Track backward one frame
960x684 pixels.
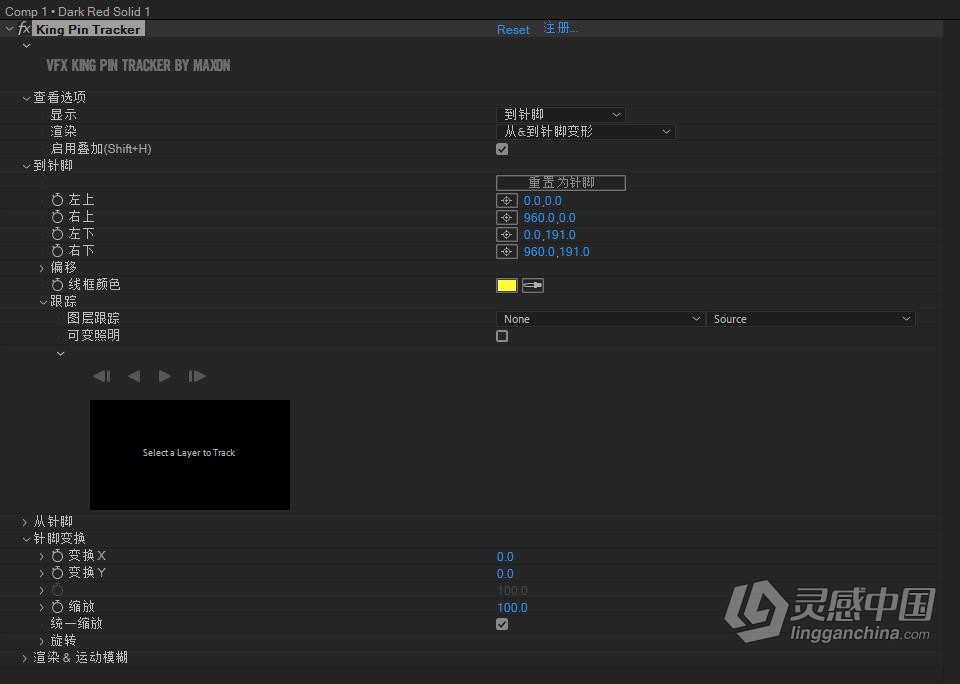(134, 376)
